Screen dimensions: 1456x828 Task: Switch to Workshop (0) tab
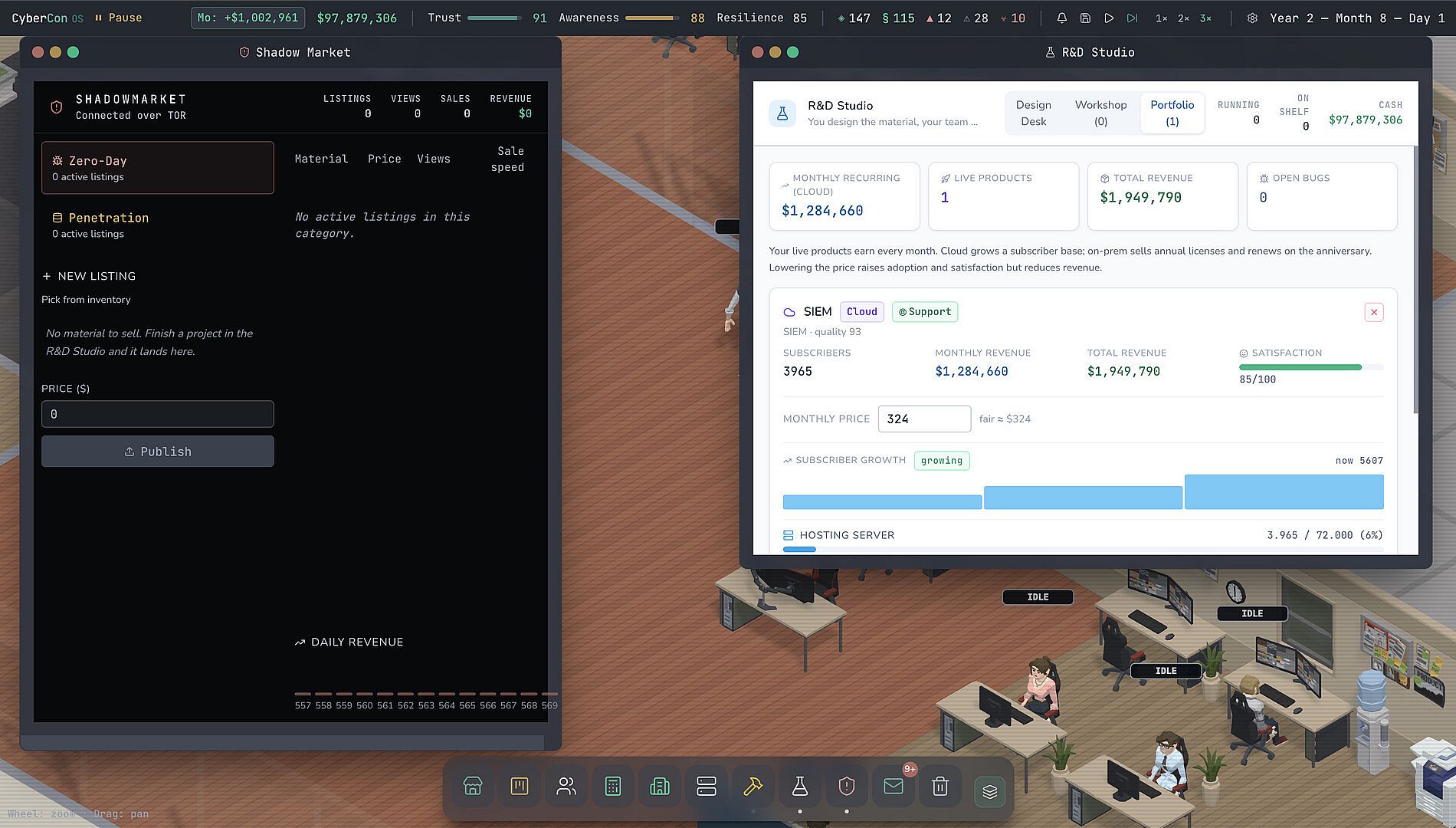click(1100, 113)
